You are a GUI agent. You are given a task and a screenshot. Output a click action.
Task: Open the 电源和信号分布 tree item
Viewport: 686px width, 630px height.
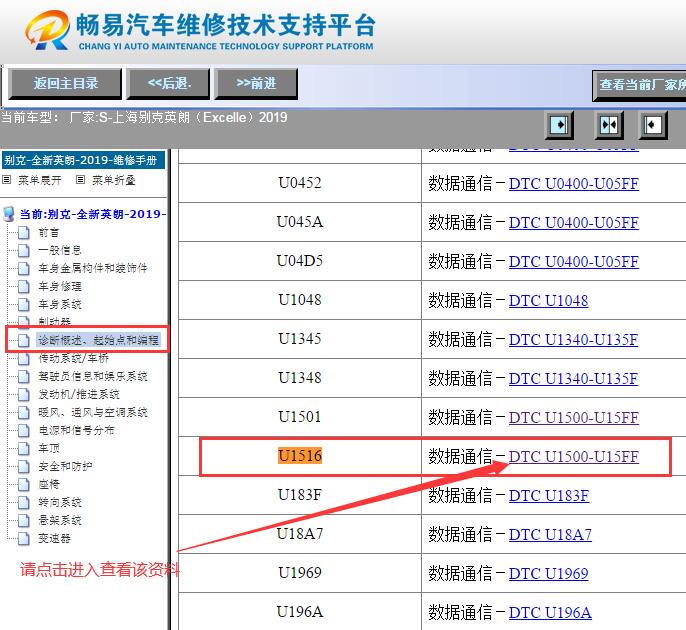click(x=76, y=430)
